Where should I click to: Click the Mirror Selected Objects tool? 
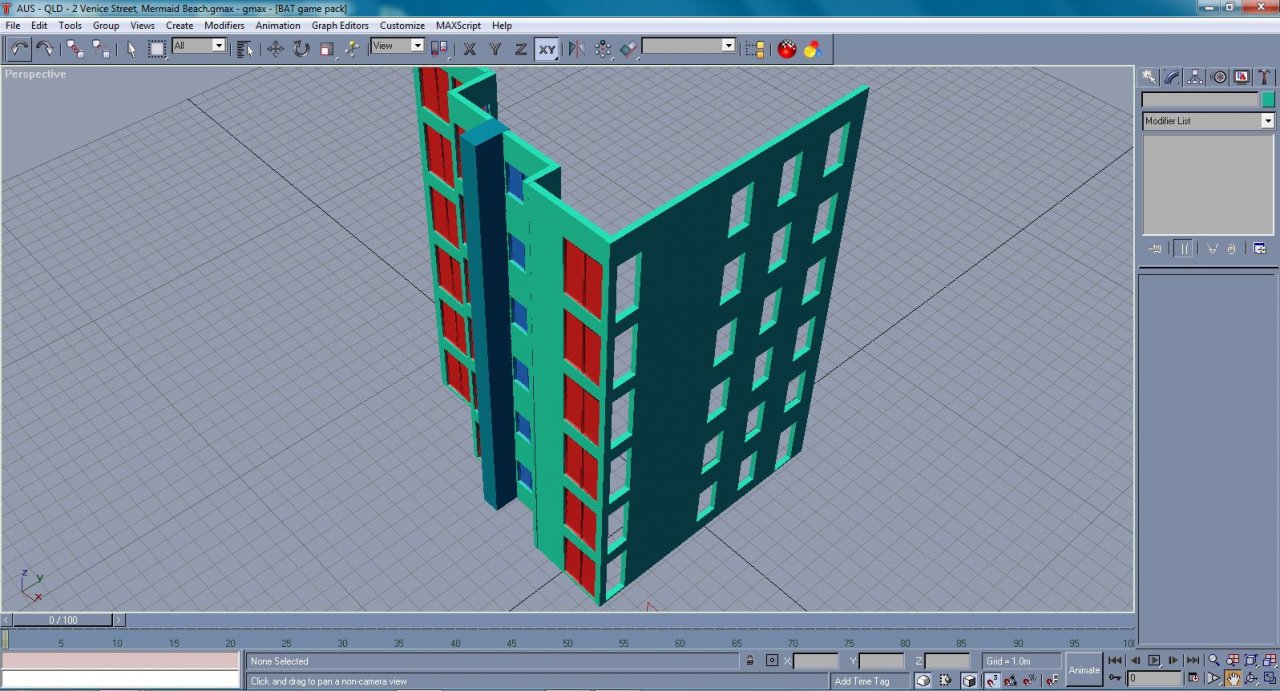click(577, 48)
